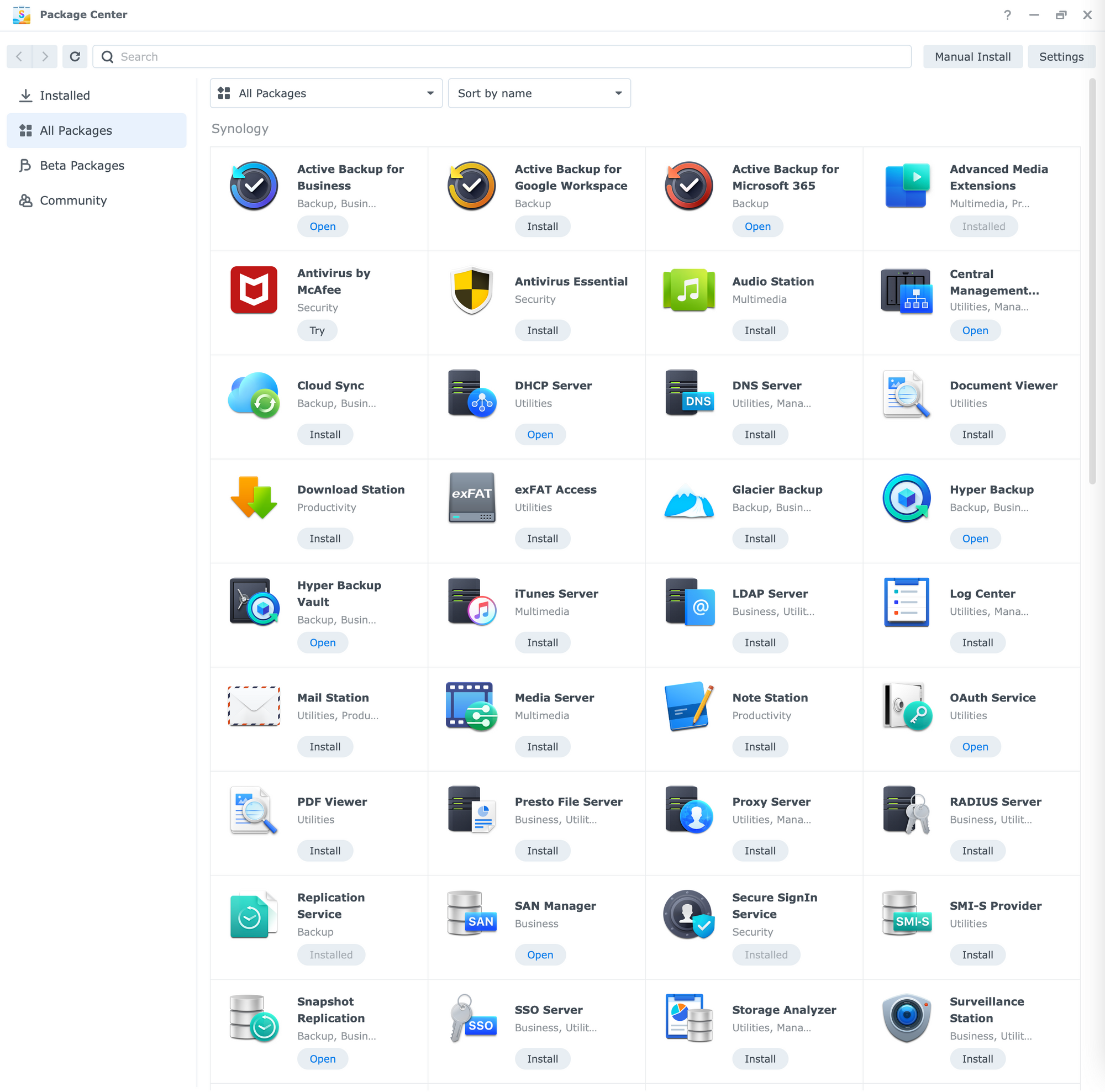Open DHCP Server package
Image resolution: width=1105 pixels, height=1092 pixels.
pos(540,435)
